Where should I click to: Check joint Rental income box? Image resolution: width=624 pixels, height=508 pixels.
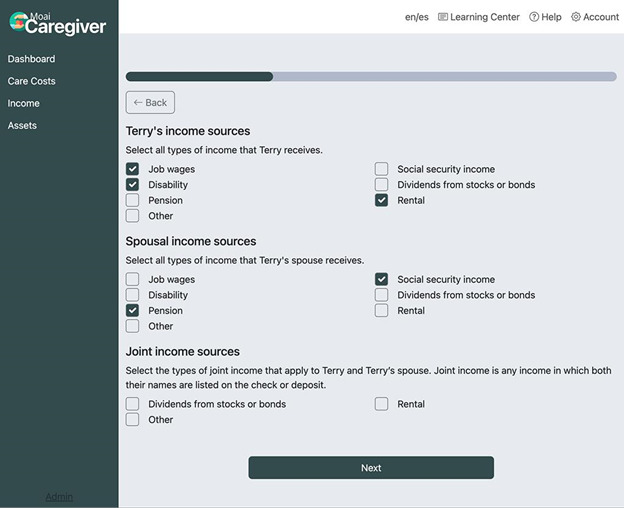point(382,404)
